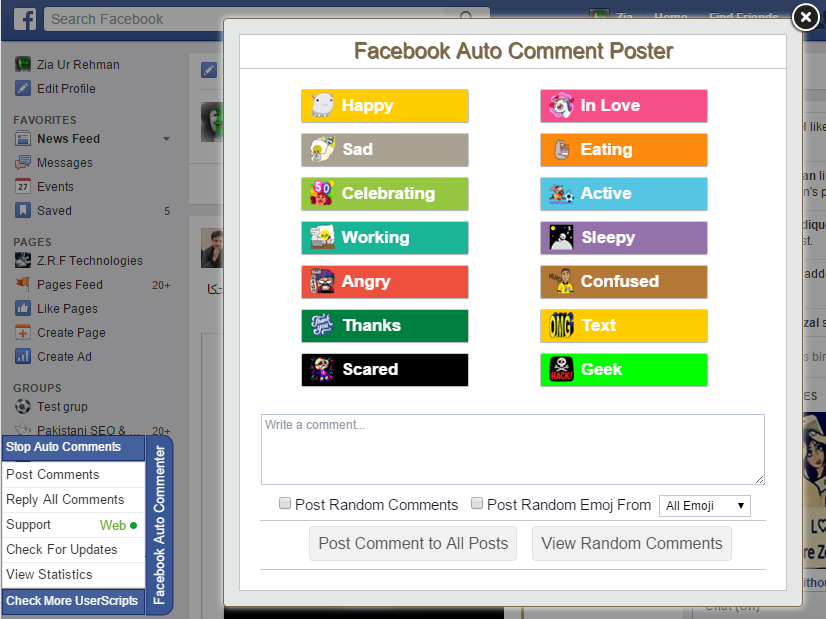This screenshot has height=619, width=826.
Task: Click View Random Comments button
Action: [632, 544]
